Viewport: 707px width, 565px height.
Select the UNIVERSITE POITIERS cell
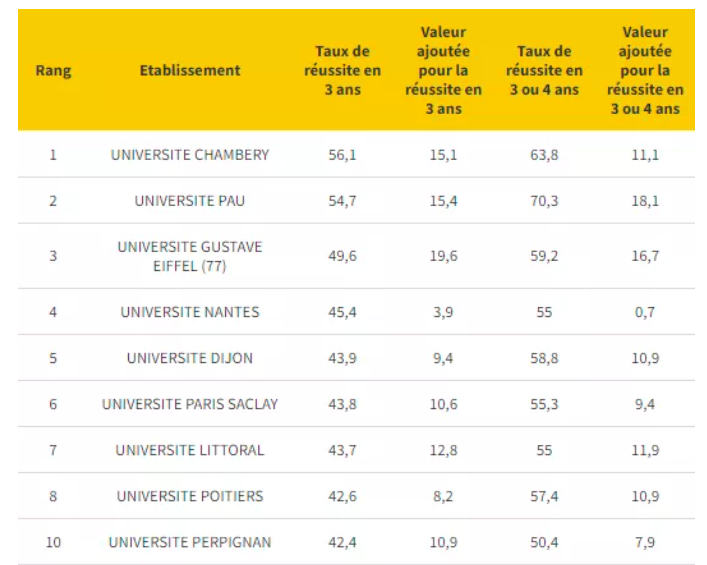pos(190,496)
